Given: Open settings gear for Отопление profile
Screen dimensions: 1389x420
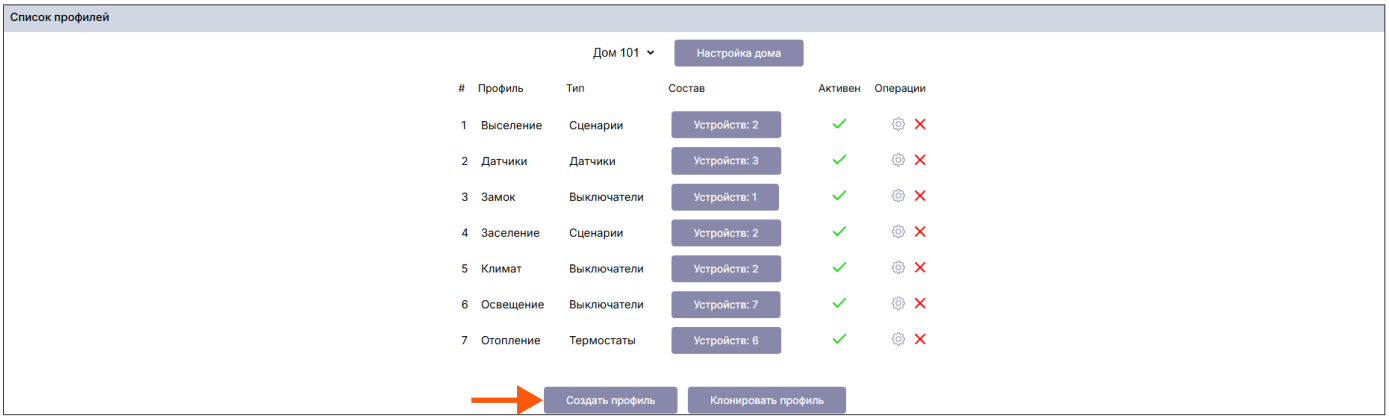Looking at the screenshot, I should pyautogui.click(x=898, y=340).
